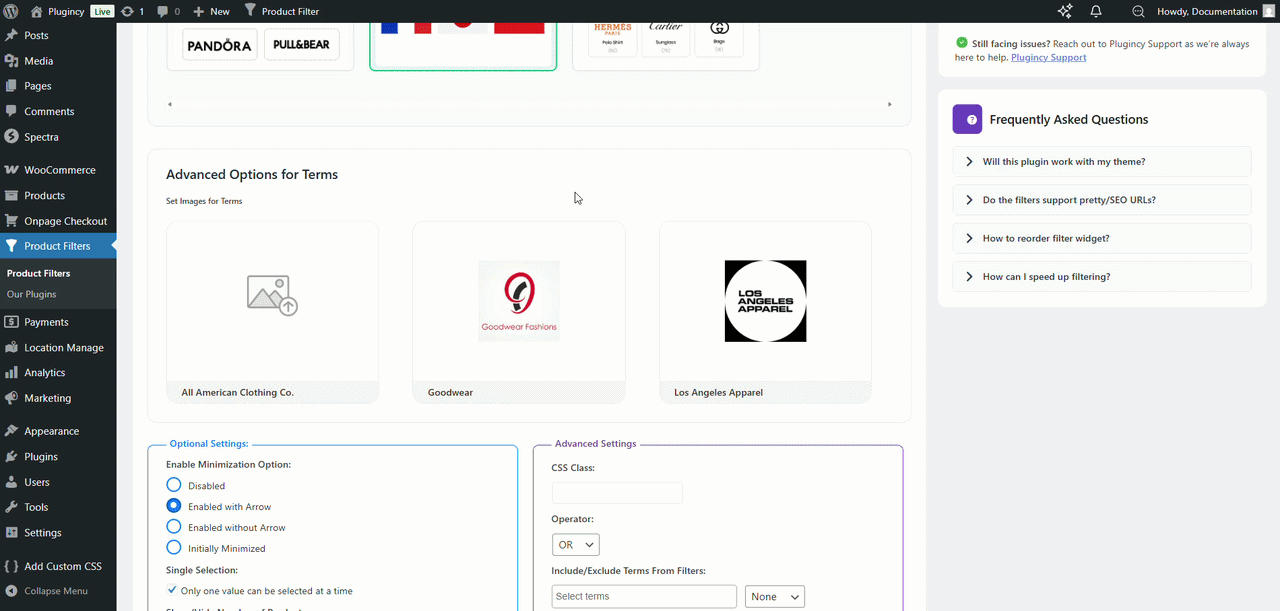Upload image for All American Clothing Co.
The width and height of the screenshot is (1280, 611).
(272, 296)
